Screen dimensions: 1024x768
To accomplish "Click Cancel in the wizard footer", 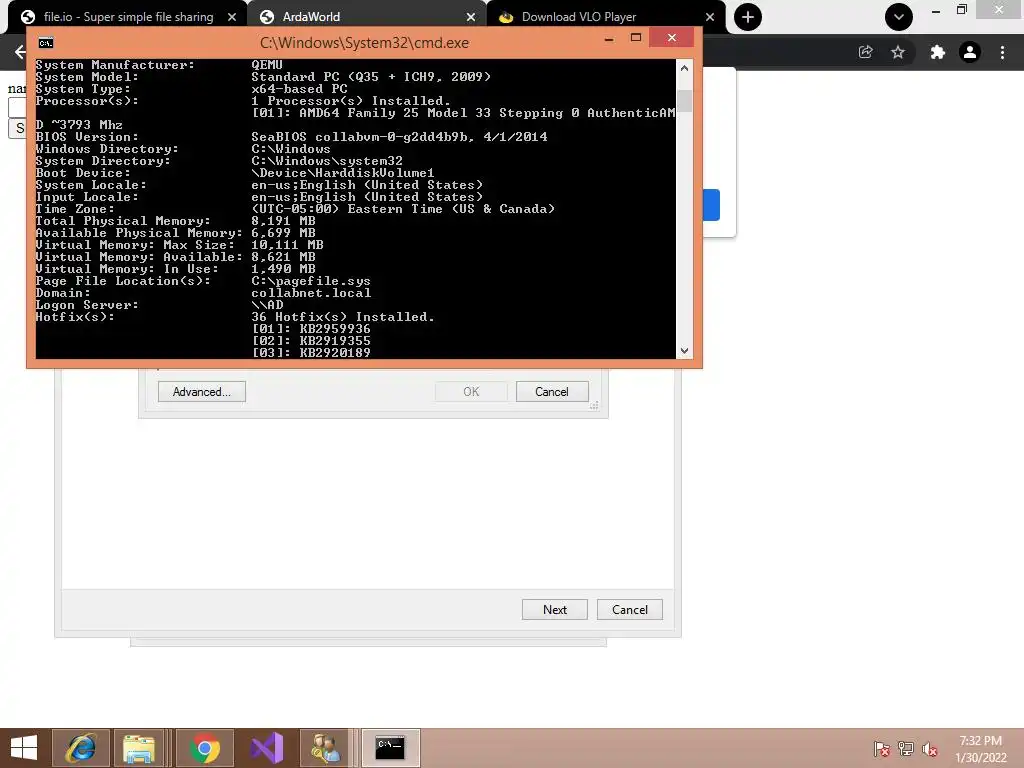I will pyautogui.click(x=630, y=609).
